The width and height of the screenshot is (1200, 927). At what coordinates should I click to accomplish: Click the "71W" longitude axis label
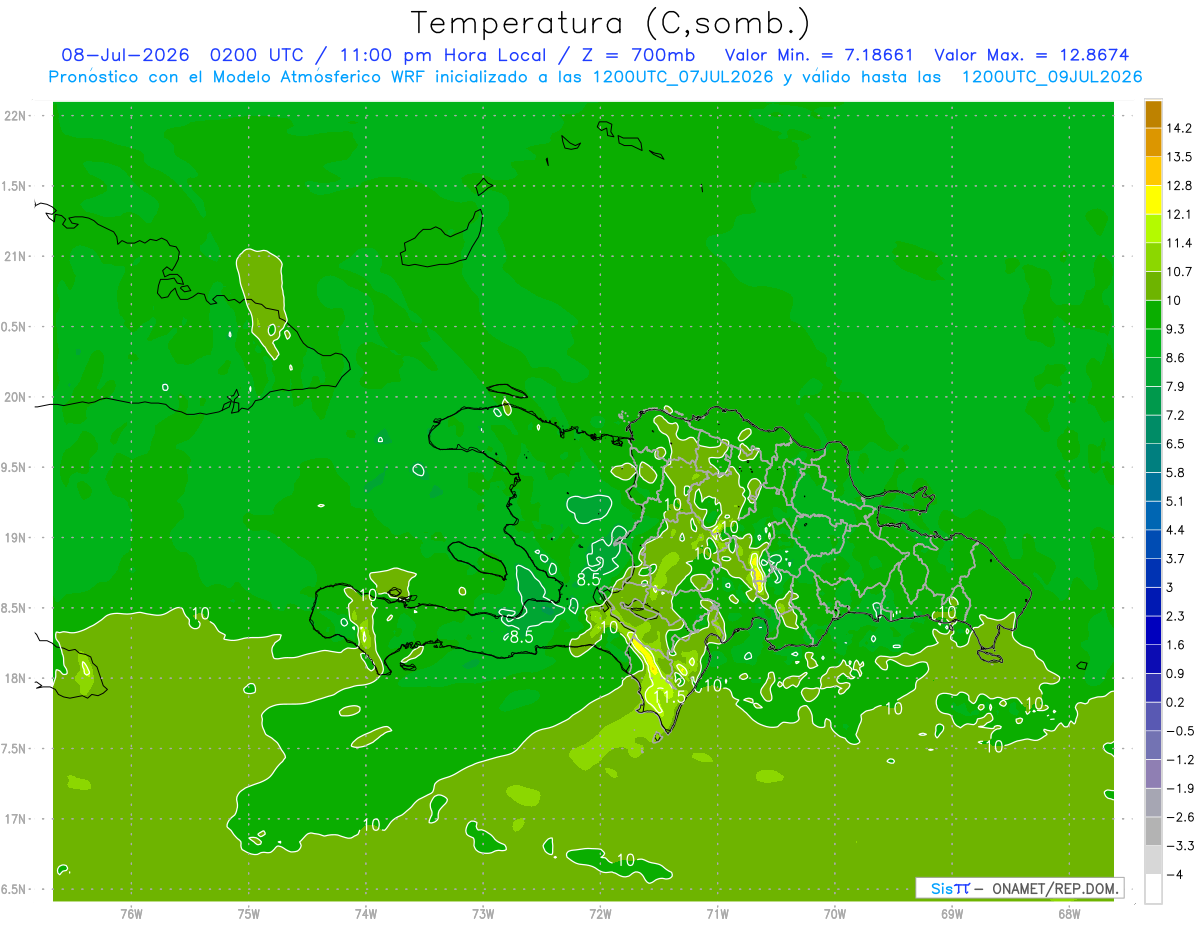click(717, 913)
